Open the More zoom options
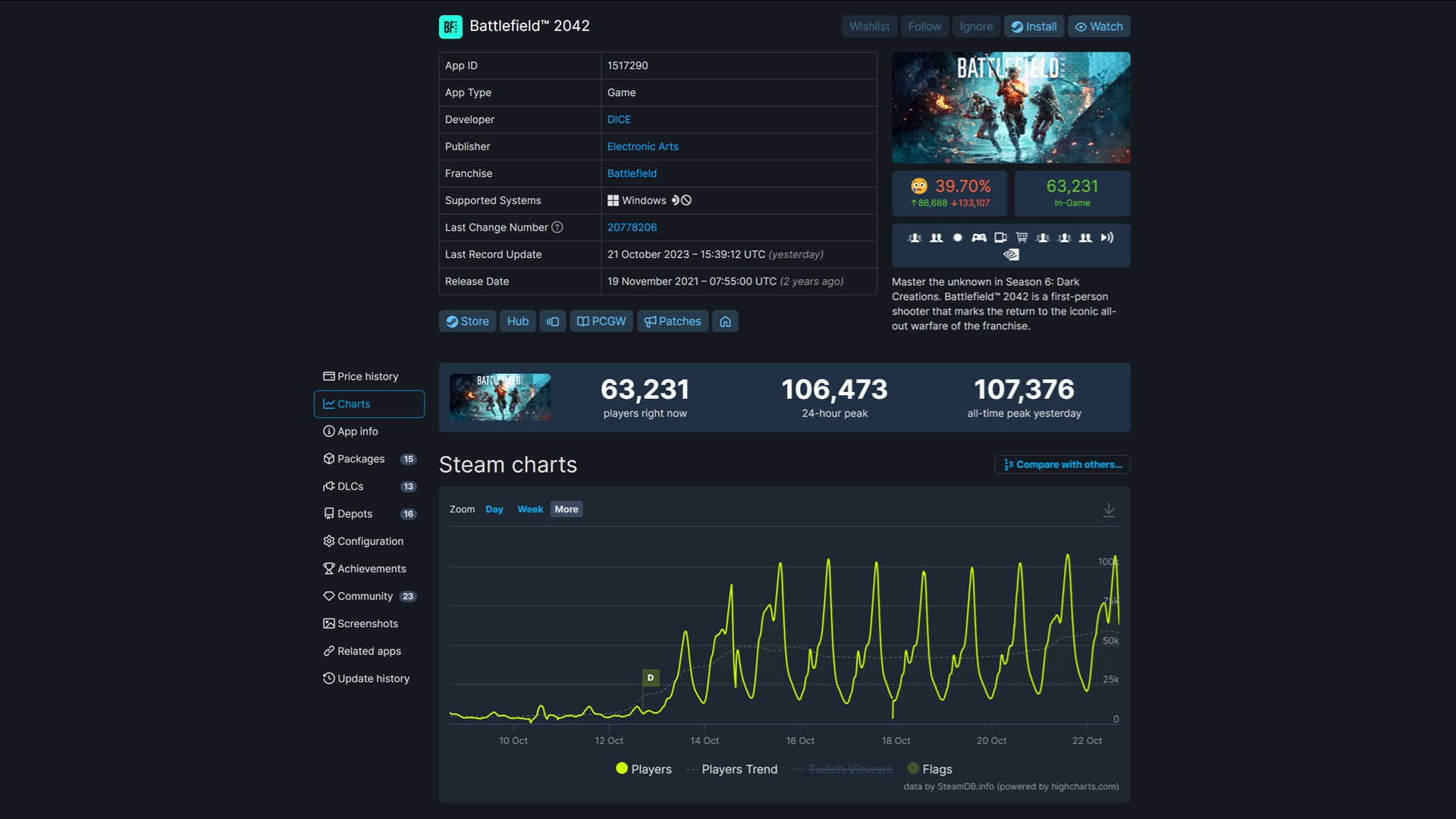This screenshot has width=1456, height=819. (x=566, y=509)
